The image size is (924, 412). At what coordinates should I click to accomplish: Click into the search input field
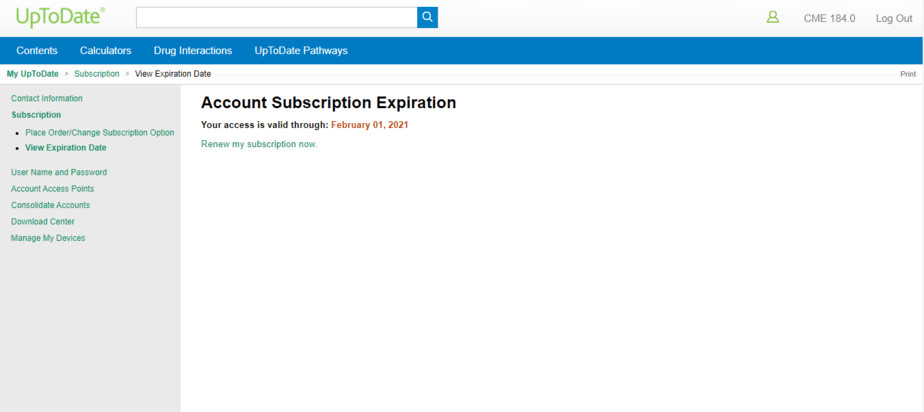coord(276,17)
